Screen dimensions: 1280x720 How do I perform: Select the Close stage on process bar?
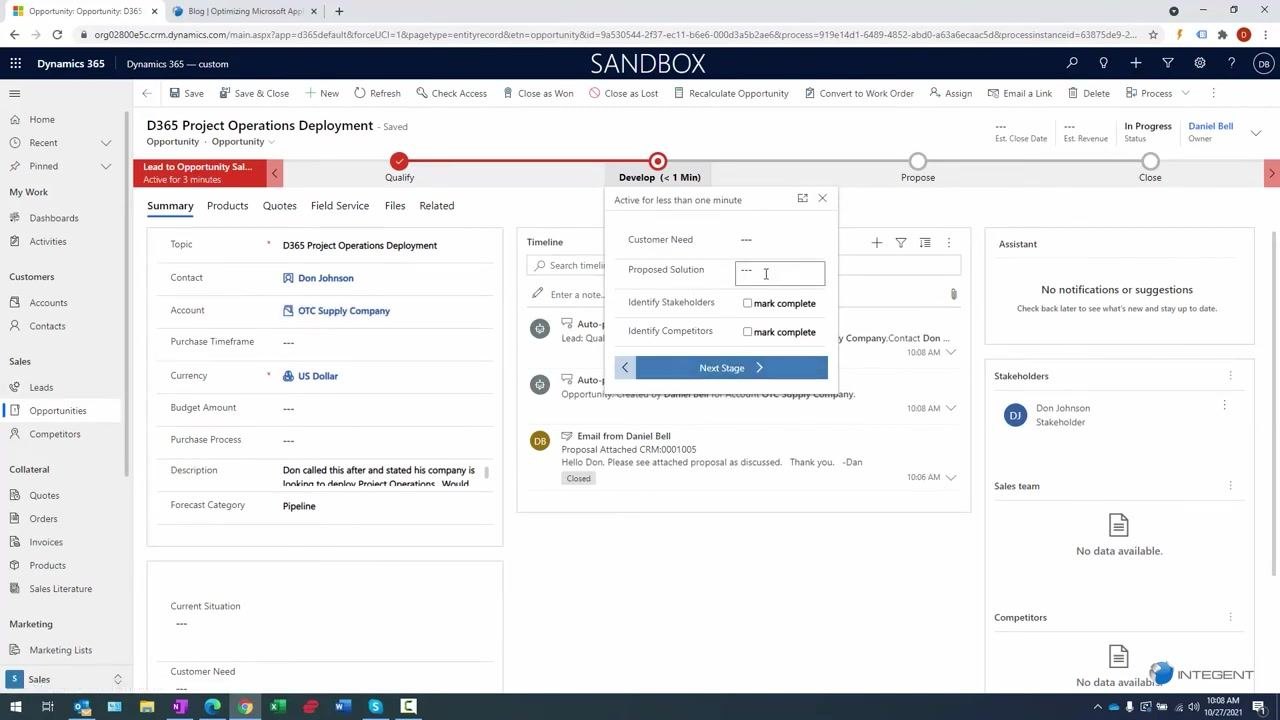tap(1150, 161)
